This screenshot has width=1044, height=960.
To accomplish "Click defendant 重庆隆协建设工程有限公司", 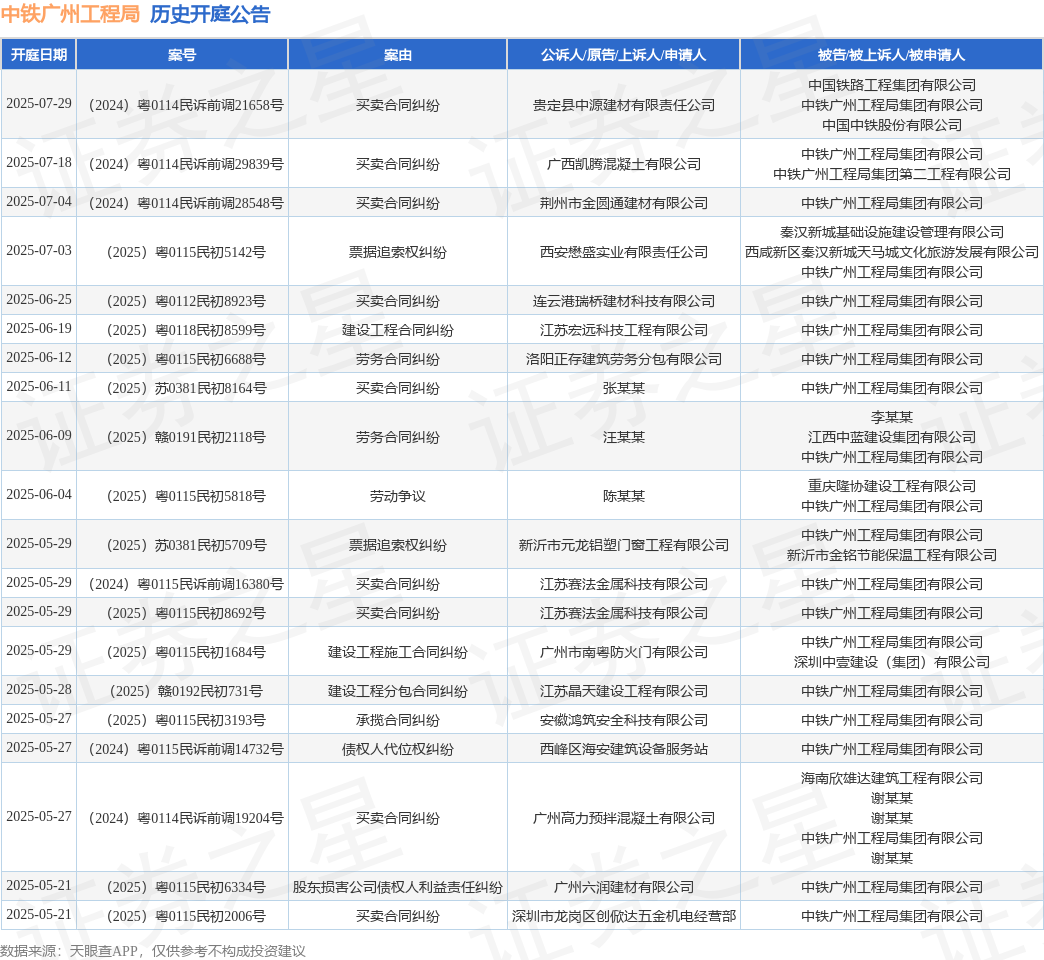I will (892, 486).
